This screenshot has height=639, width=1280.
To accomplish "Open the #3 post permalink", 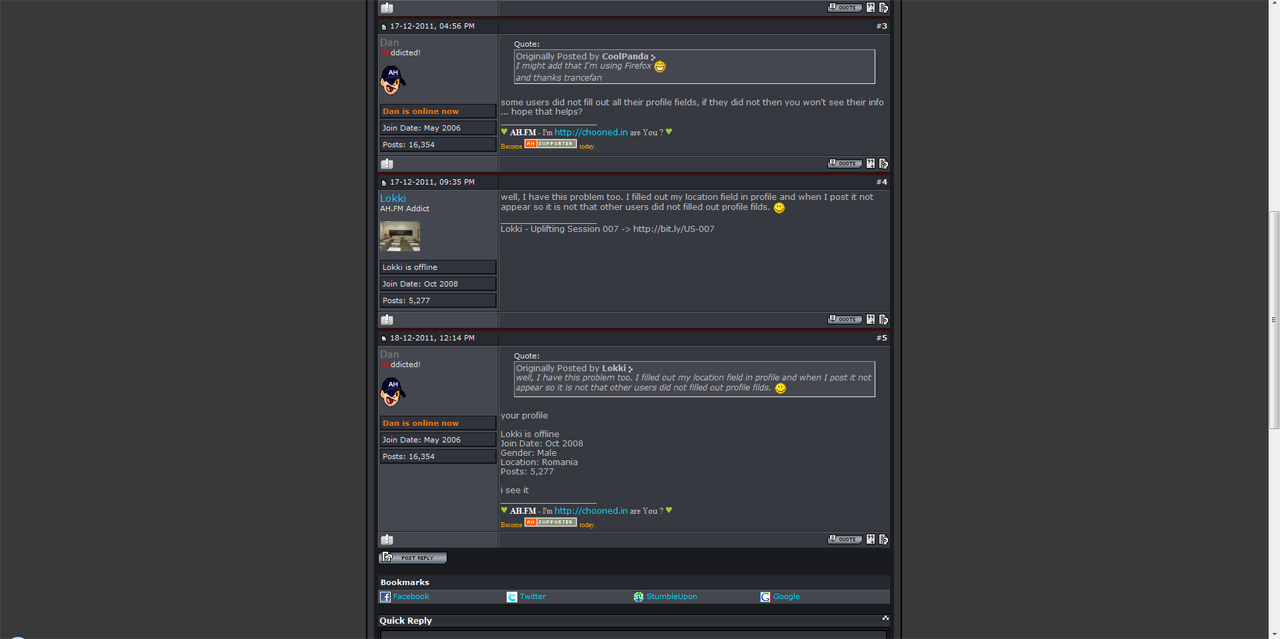I will [x=883, y=26].
